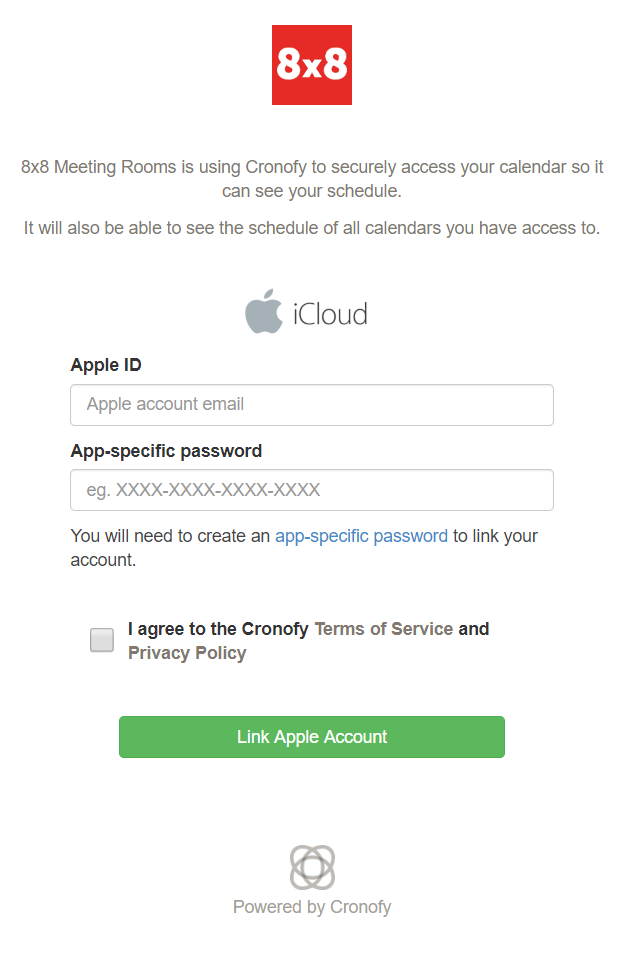Viewport: 625px width, 968px height.
Task: Check the agree to Cronofy terms checkbox
Action: coord(102,640)
